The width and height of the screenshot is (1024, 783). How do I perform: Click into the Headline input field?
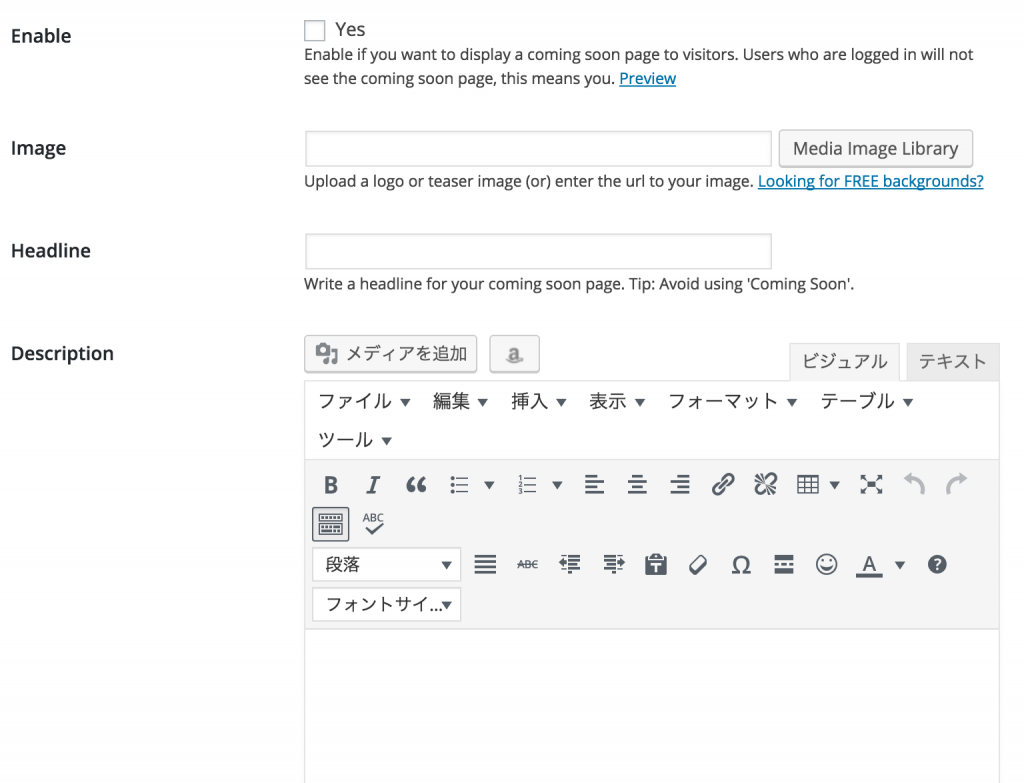tap(537, 251)
